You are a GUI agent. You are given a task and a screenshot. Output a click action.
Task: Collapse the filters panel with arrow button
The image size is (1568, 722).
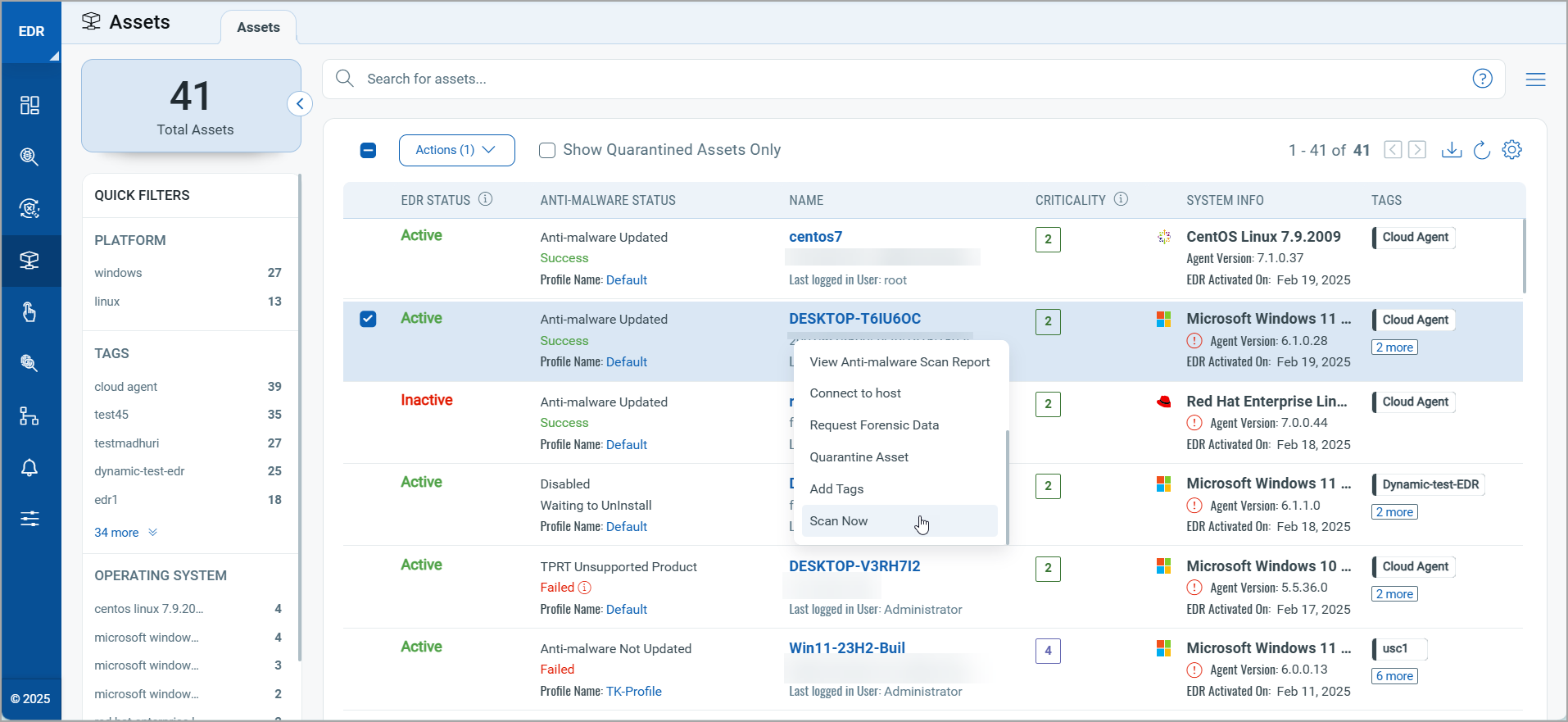300,104
